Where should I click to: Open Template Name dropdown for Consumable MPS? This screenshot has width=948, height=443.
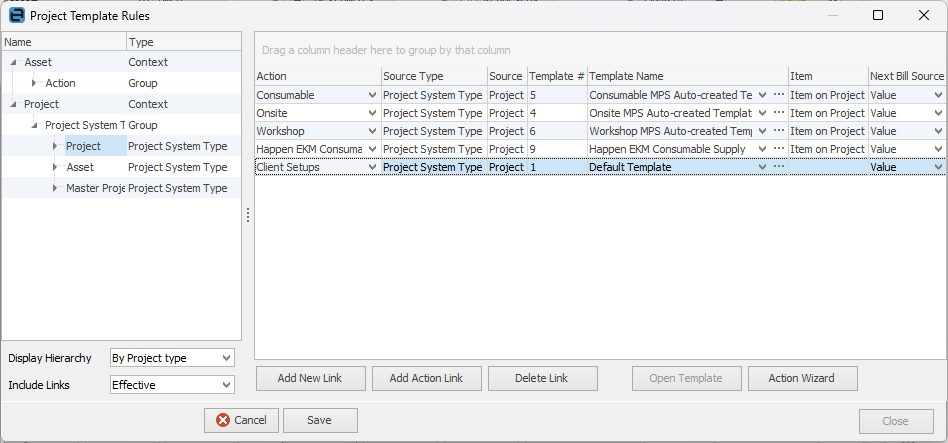(x=762, y=95)
